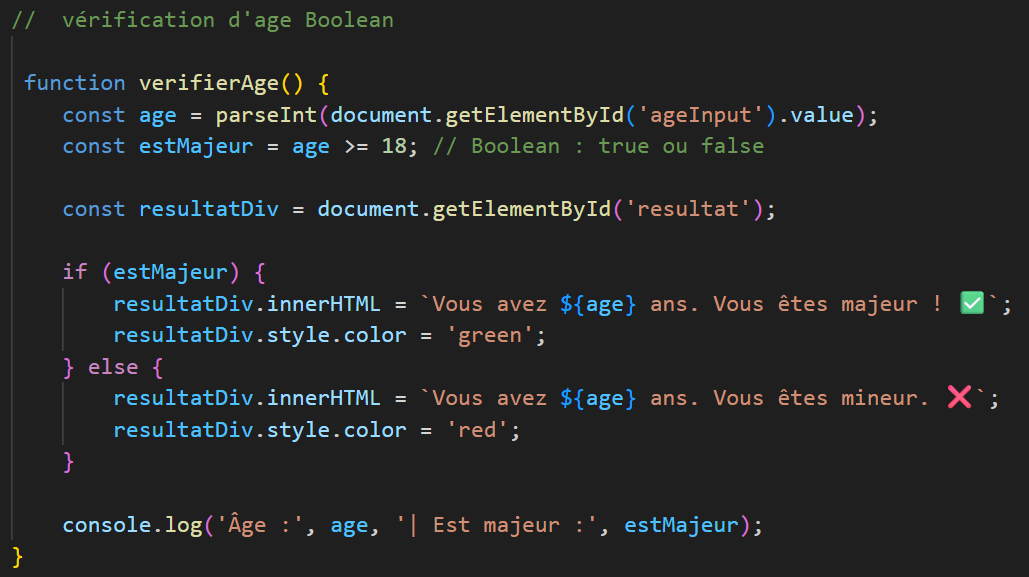Place cursor on the function keyword
This screenshot has width=1029, height=577.
pyautogui.click(x=75, y=83)
